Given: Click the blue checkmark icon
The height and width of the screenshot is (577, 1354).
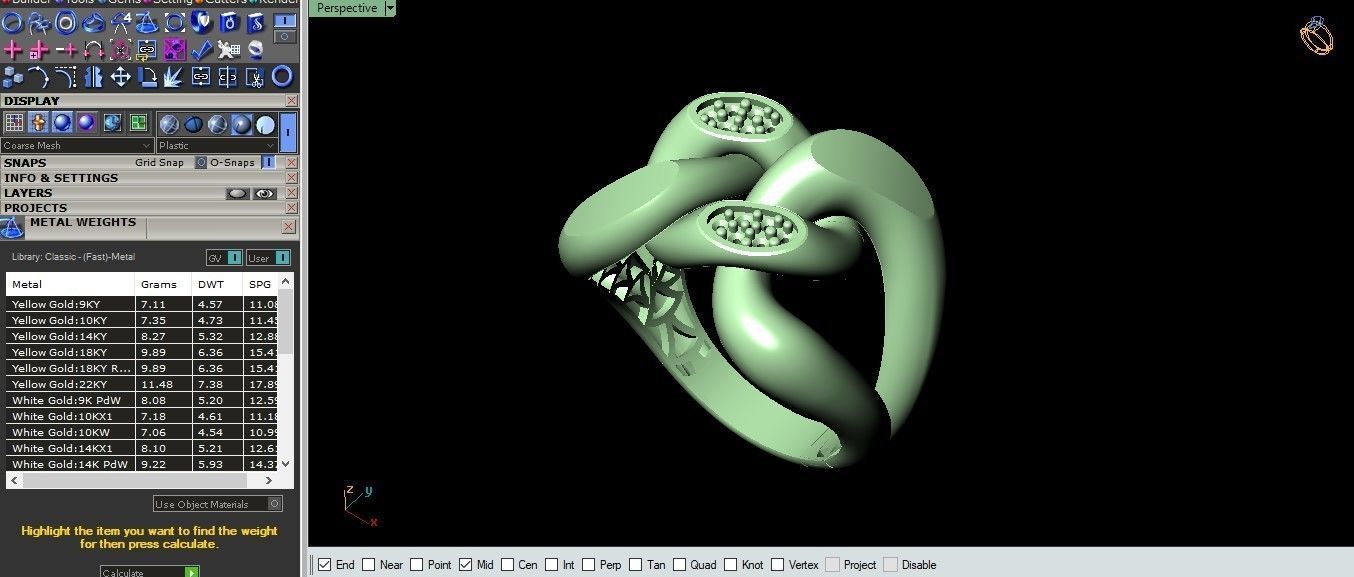Looking at the screenshot, I should (201, 49).
